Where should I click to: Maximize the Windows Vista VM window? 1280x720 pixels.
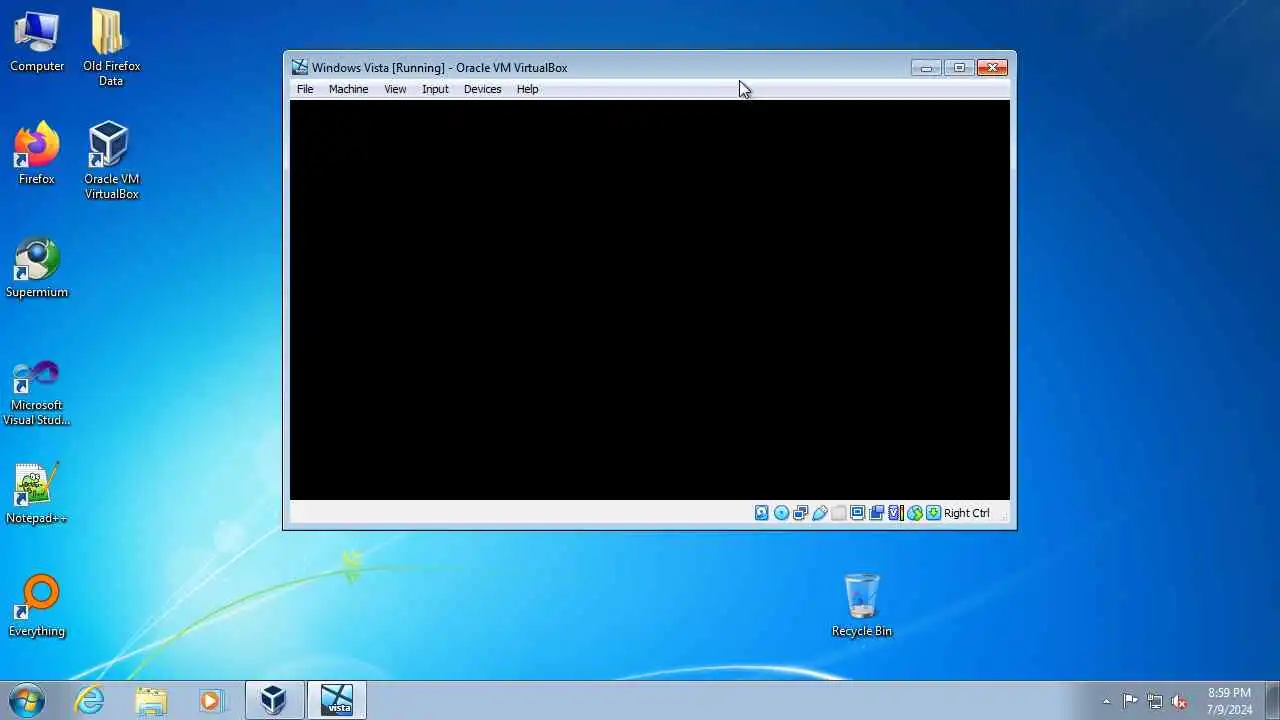click(x=959, y=68)
